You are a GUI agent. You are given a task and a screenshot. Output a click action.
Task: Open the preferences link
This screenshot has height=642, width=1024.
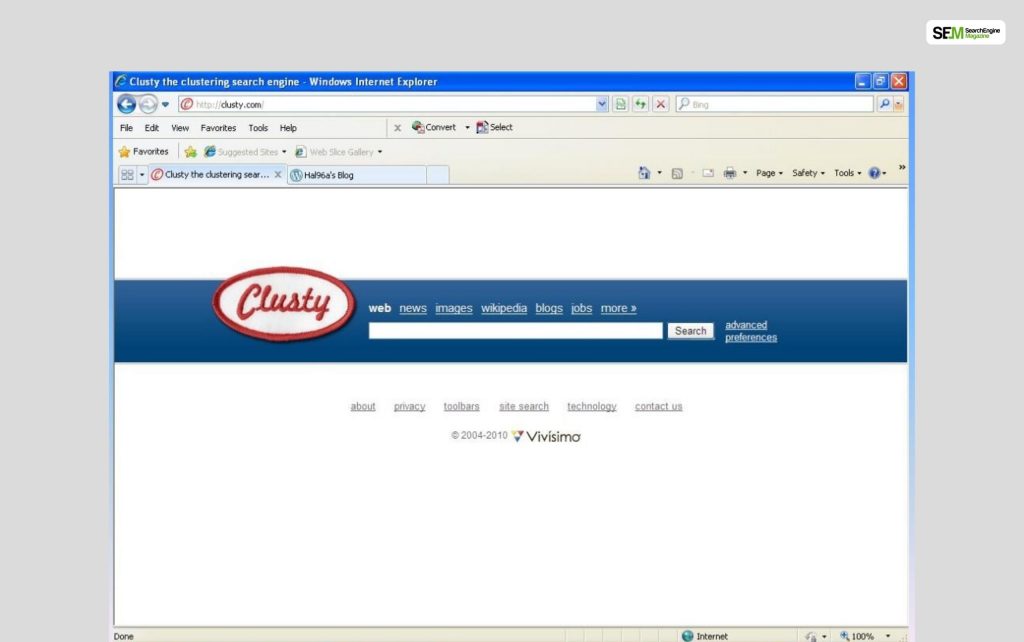(751, 338)
